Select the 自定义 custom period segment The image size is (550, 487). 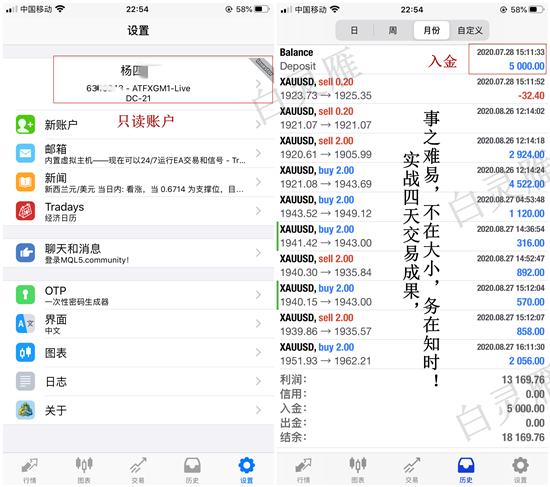tap(470, 31)
